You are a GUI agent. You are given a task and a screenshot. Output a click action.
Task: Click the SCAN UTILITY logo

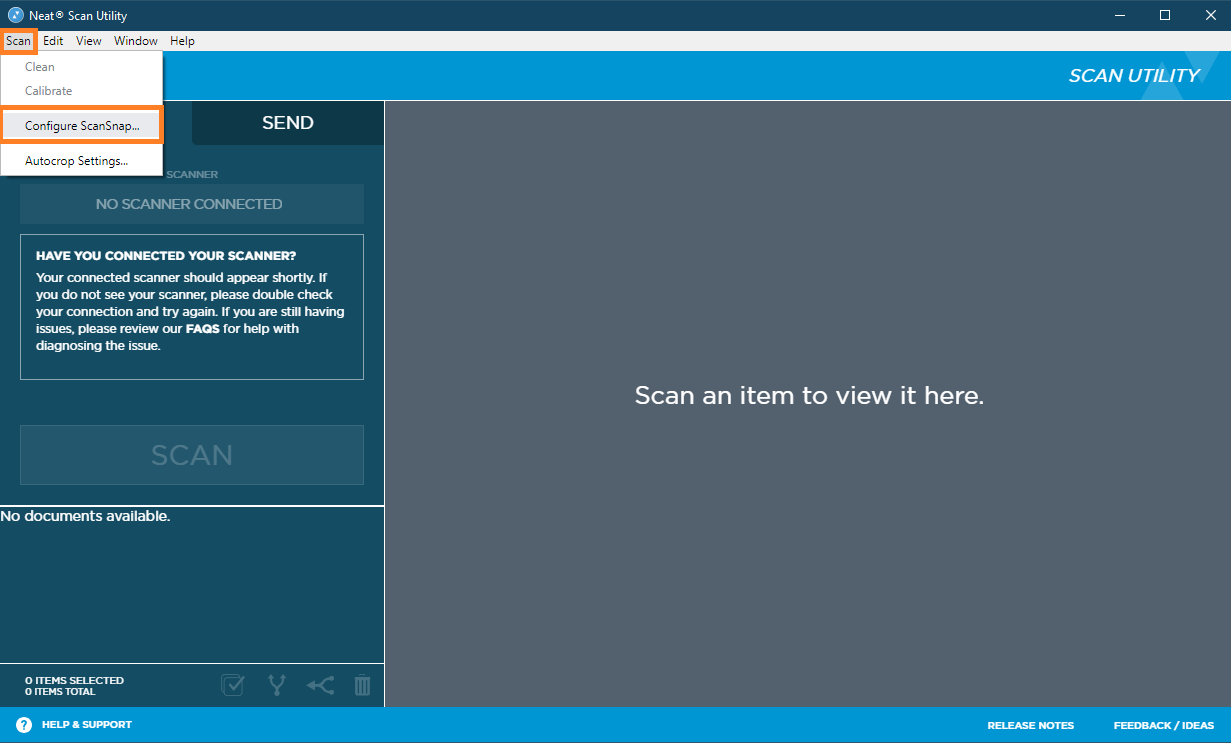point(1133,74)
